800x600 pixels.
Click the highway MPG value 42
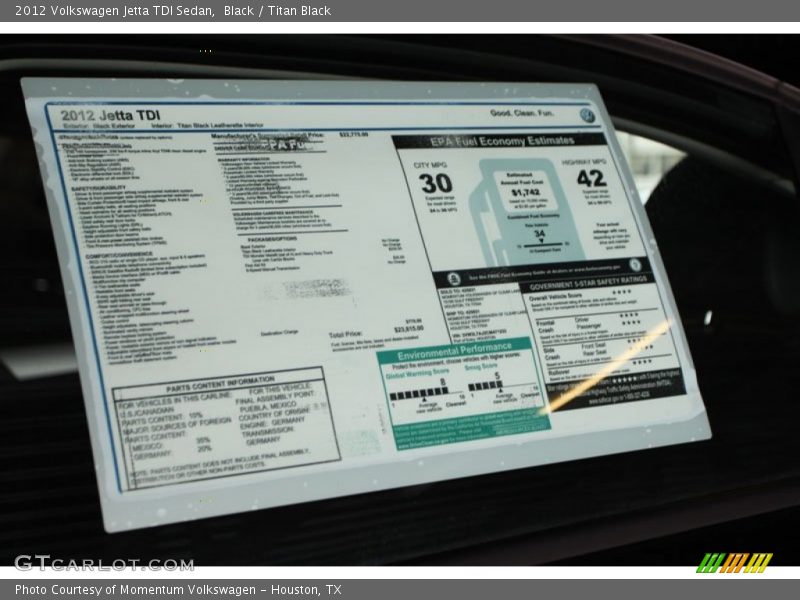[591, 178]
